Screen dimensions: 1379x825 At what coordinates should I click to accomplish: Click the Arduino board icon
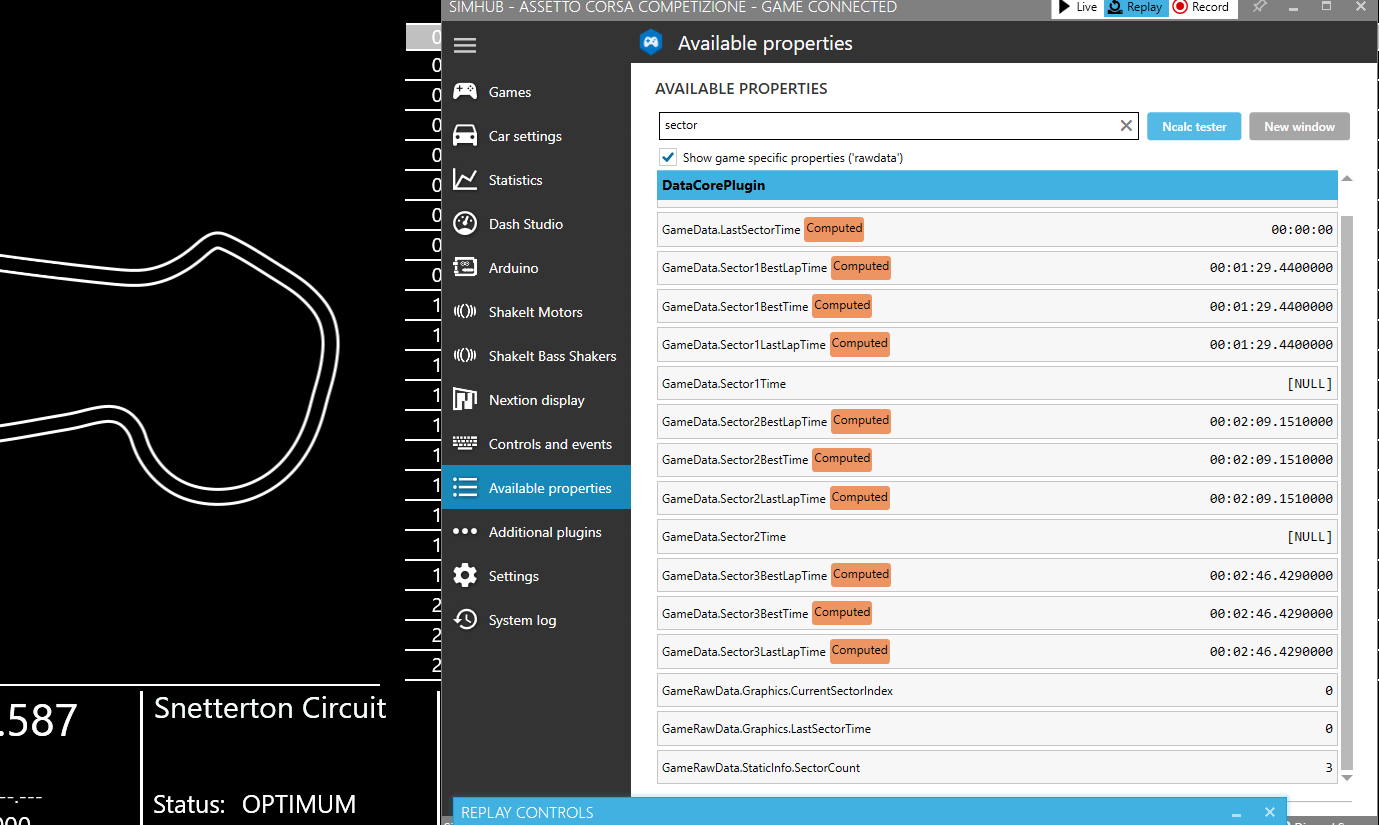[x=465, y=268]
